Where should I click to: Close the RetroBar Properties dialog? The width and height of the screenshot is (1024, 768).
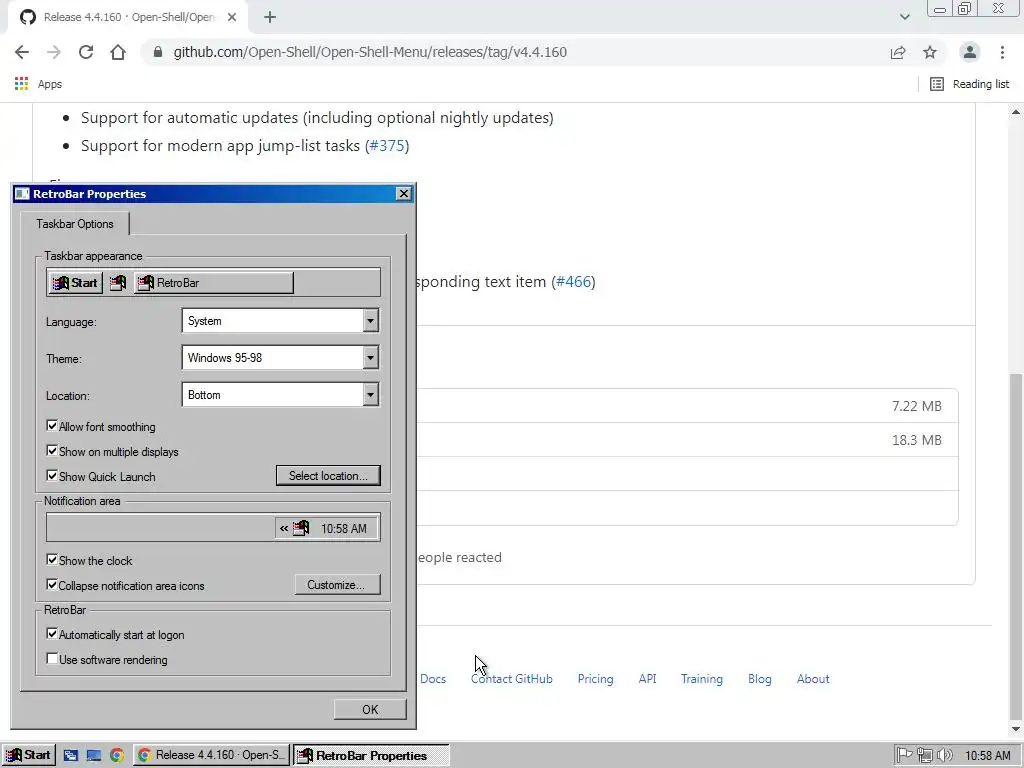pos(404,193)
